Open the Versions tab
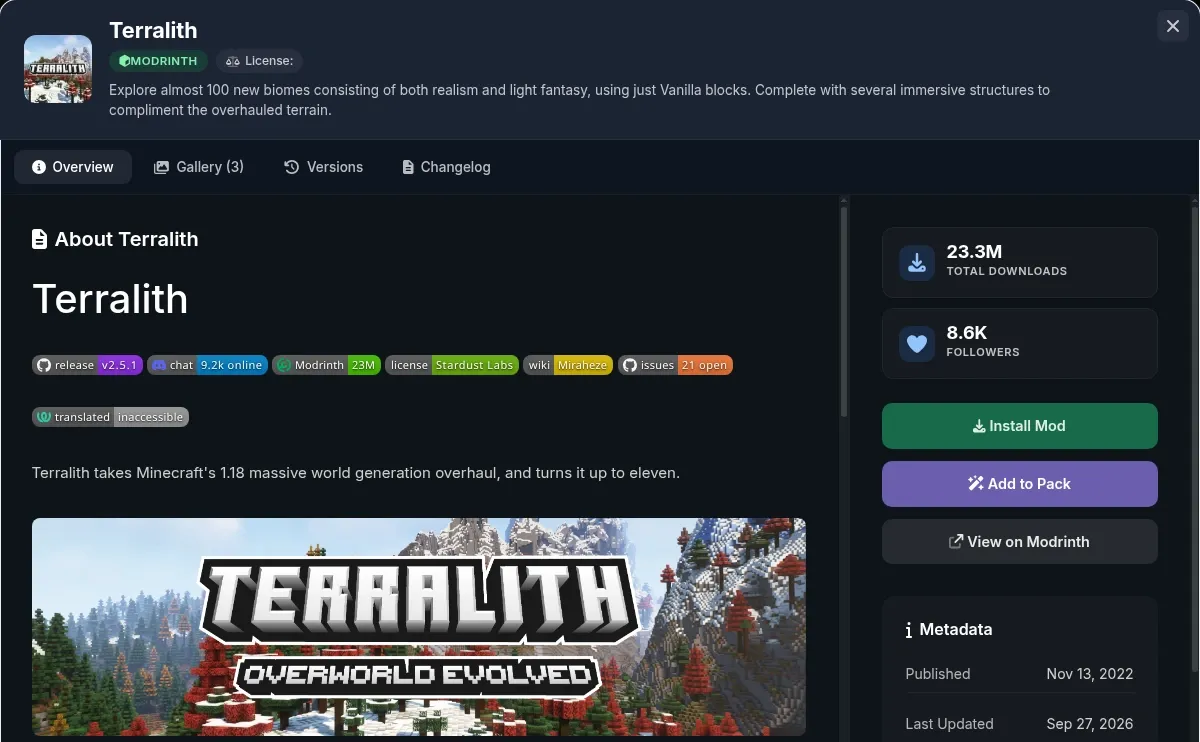The image size is (1200, 742). (x=323, y=167)
